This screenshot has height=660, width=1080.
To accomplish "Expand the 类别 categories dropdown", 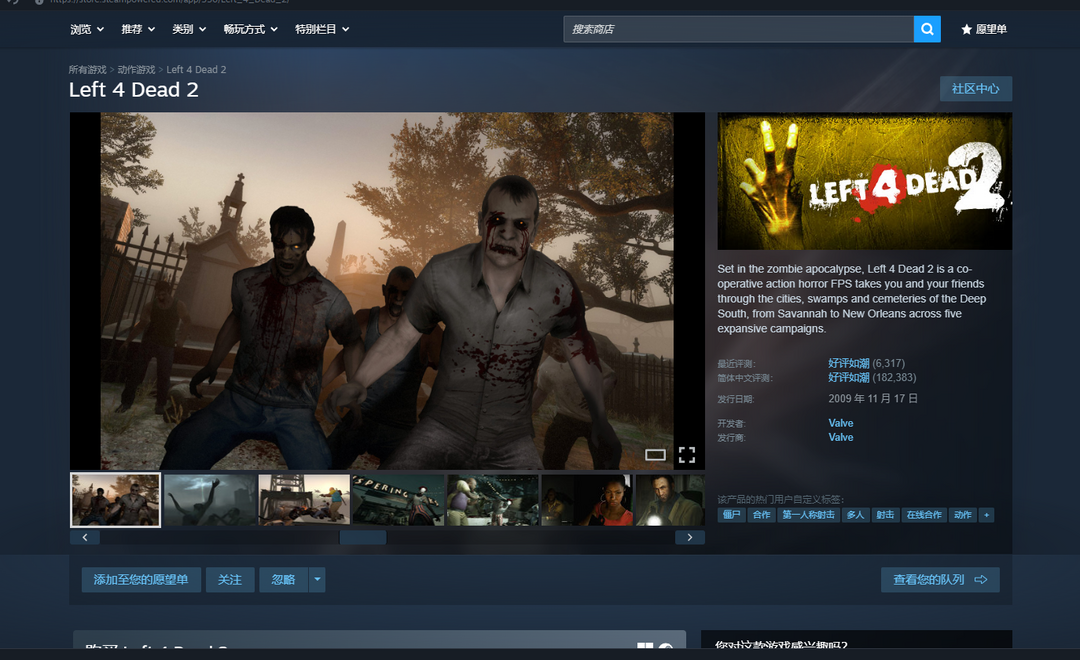I will click(x=189, y=29).
